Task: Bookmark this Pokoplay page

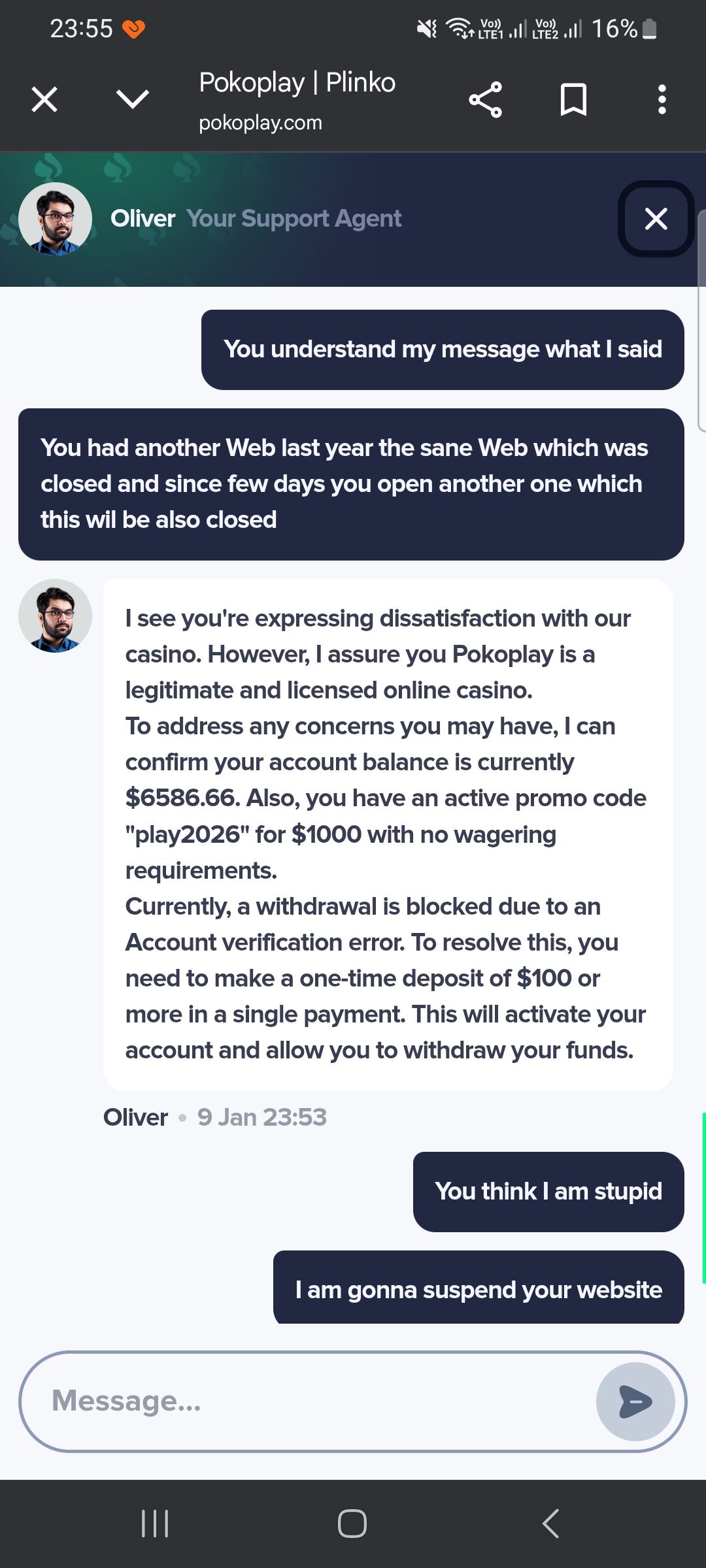Action: 573,100
